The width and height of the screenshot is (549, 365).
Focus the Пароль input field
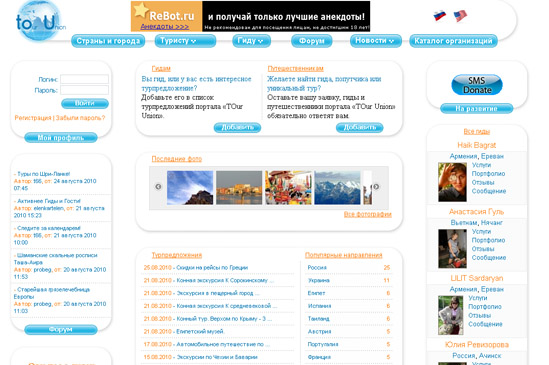(84, 90)
